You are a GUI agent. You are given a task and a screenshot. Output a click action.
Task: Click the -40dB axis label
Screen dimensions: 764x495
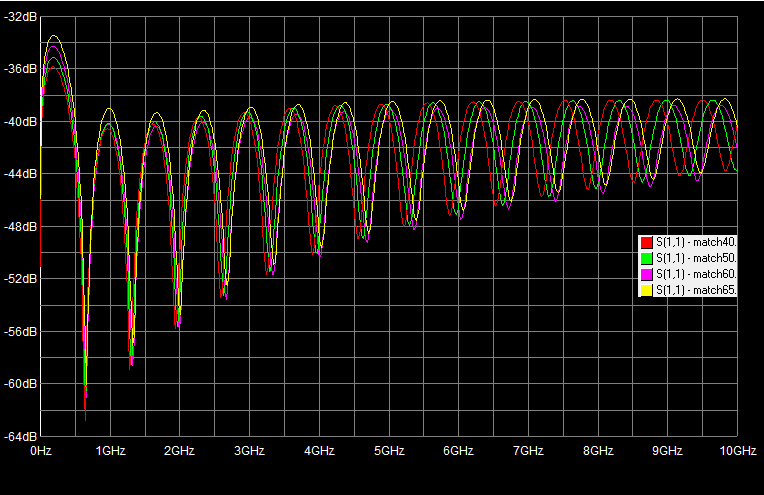pyautogui.click(x=20, y=121)
